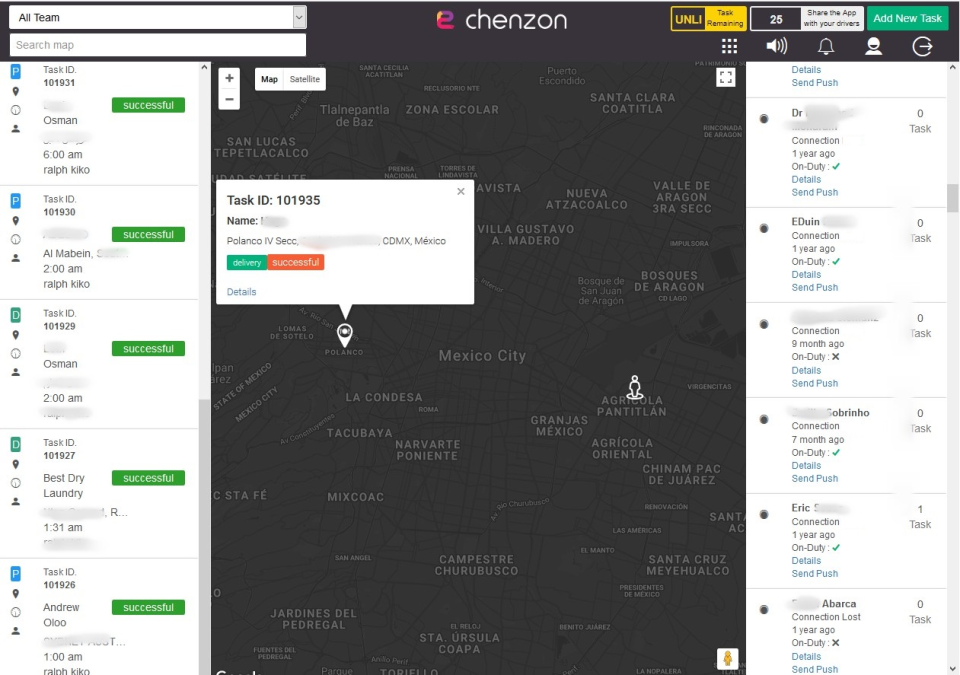Click Send Push for the Dr driver
The image size is (960, 675).
(815, 192)
